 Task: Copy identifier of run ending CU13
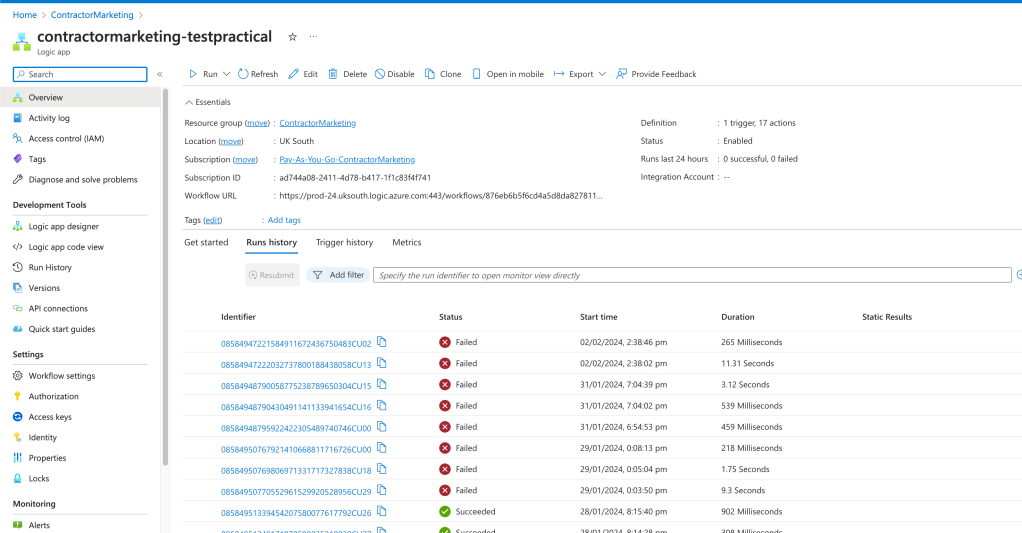point(382,363)
